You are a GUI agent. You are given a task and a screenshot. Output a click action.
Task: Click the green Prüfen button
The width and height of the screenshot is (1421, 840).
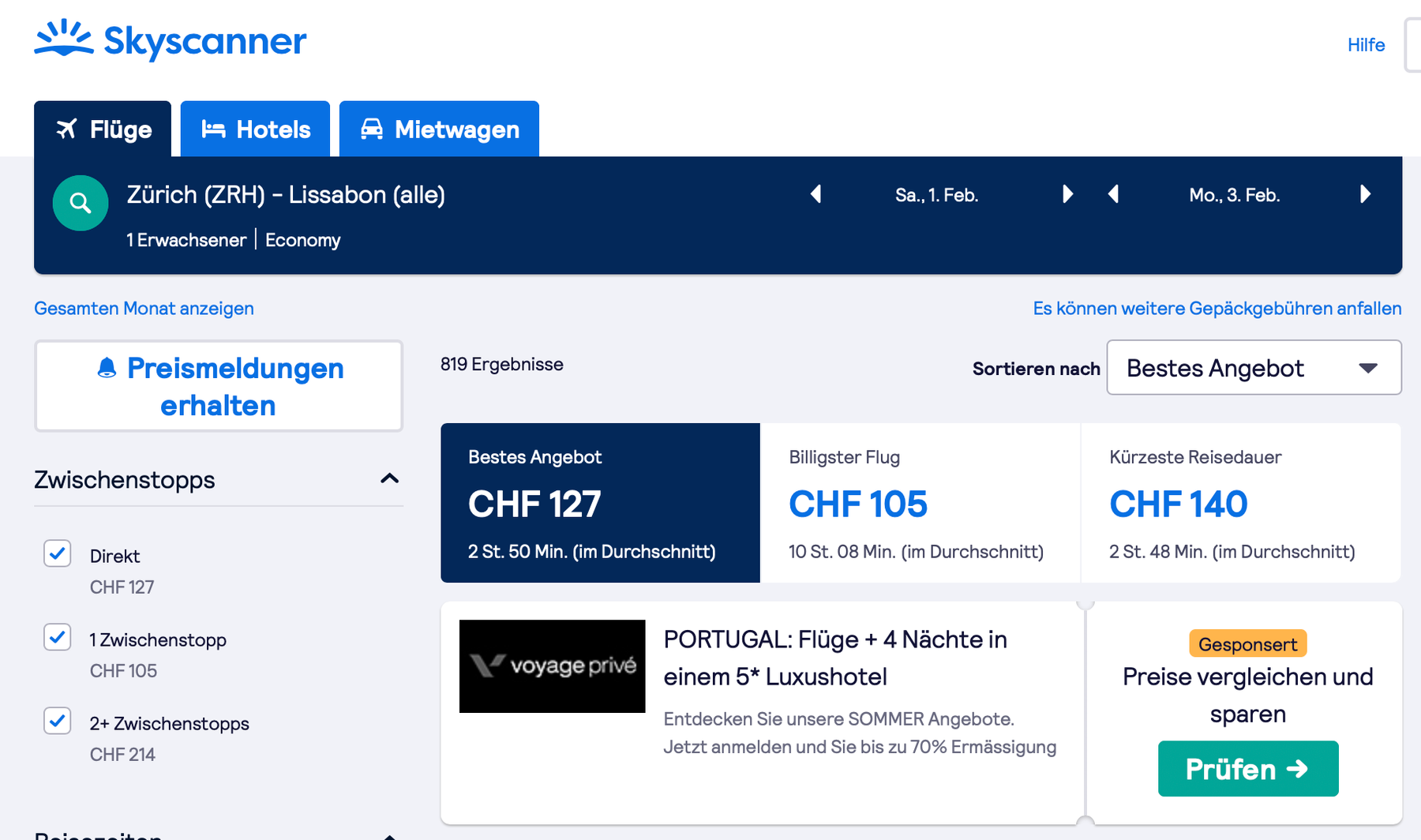point(1248,768)
